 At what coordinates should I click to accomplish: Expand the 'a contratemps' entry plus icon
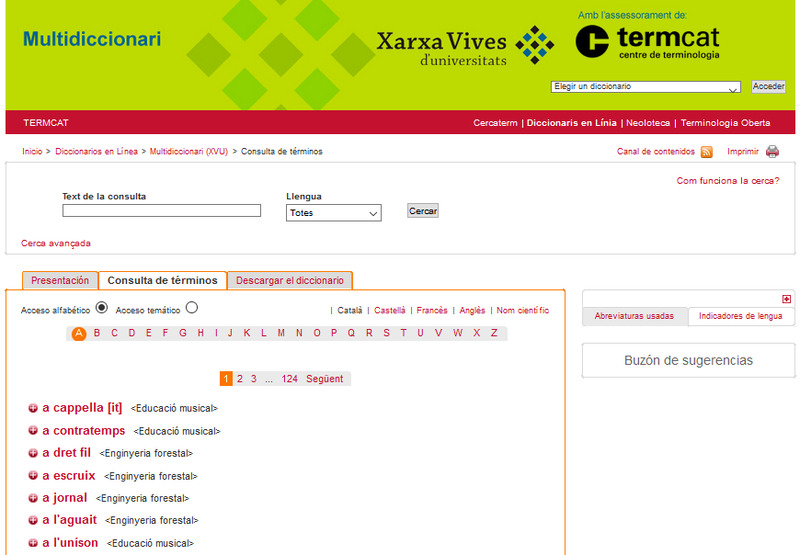click(x=33, y=431)
